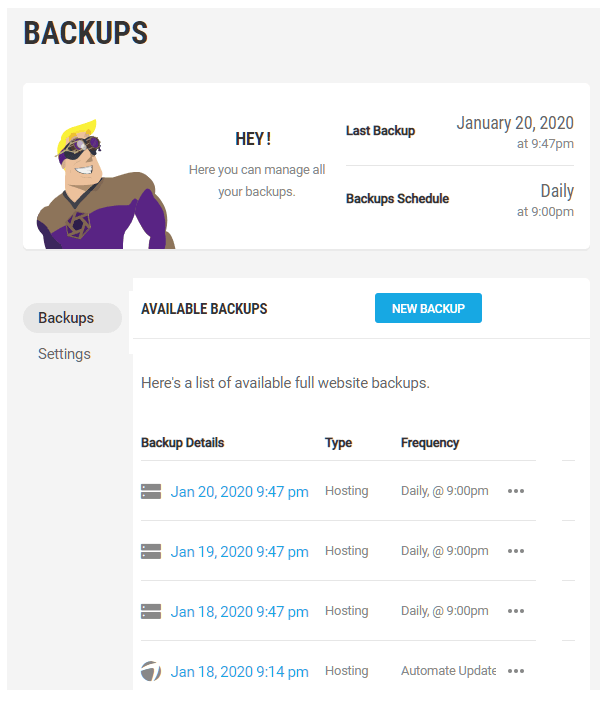Click the server icon beside Jan 19 backup
The image size is (610, 705).
151,551
